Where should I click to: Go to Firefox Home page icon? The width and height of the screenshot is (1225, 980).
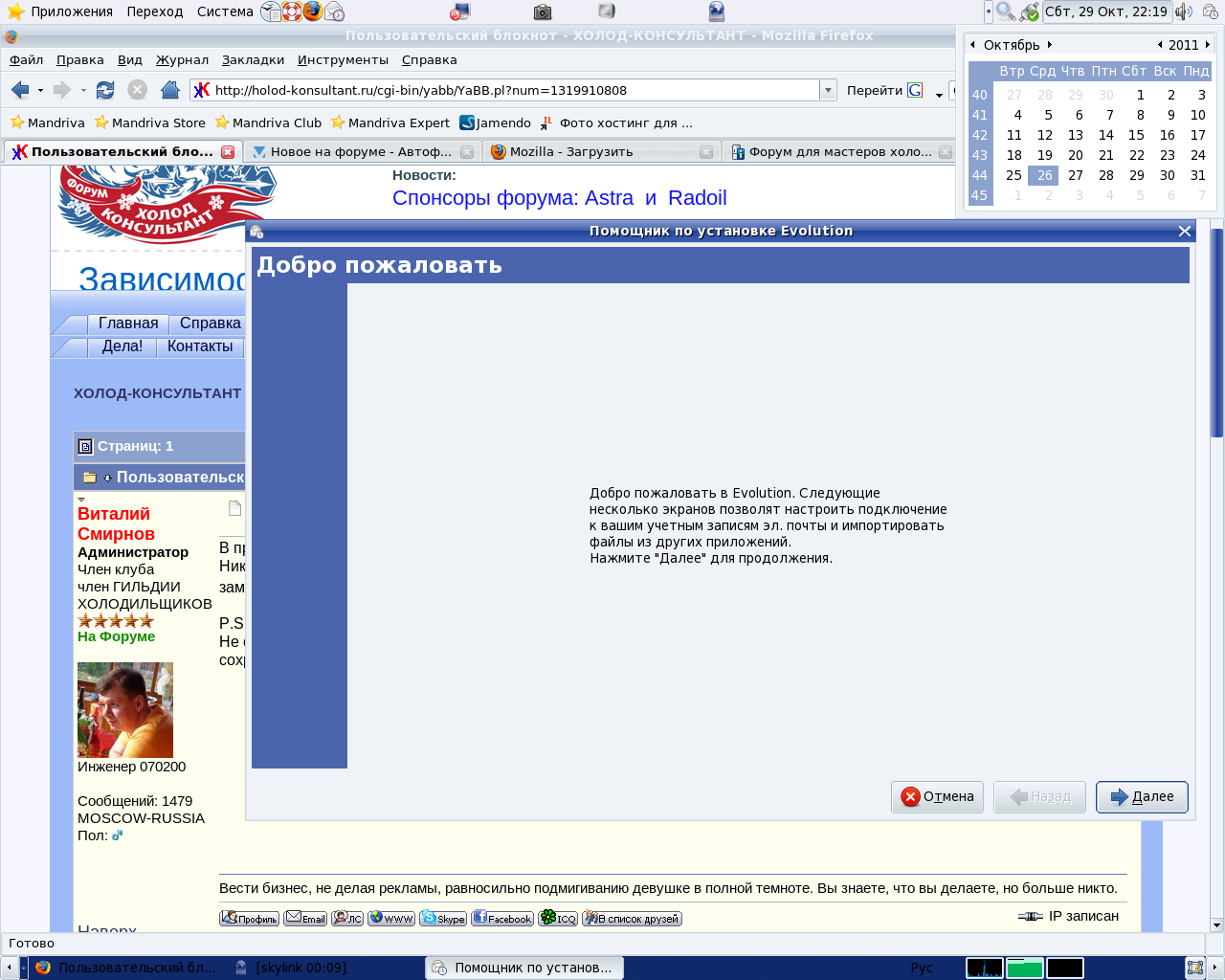coord(170,90)
